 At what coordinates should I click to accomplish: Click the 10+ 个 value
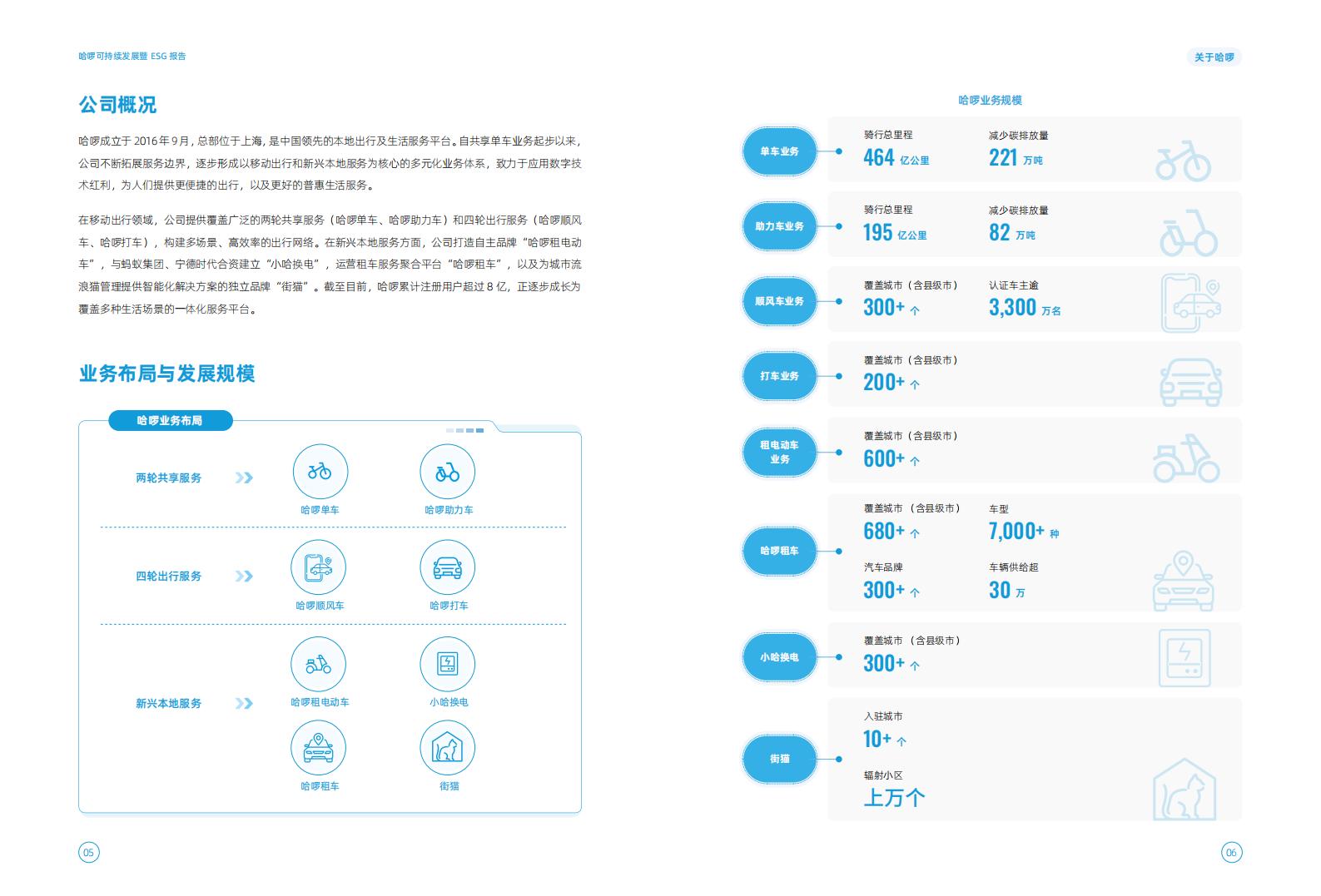885,740
